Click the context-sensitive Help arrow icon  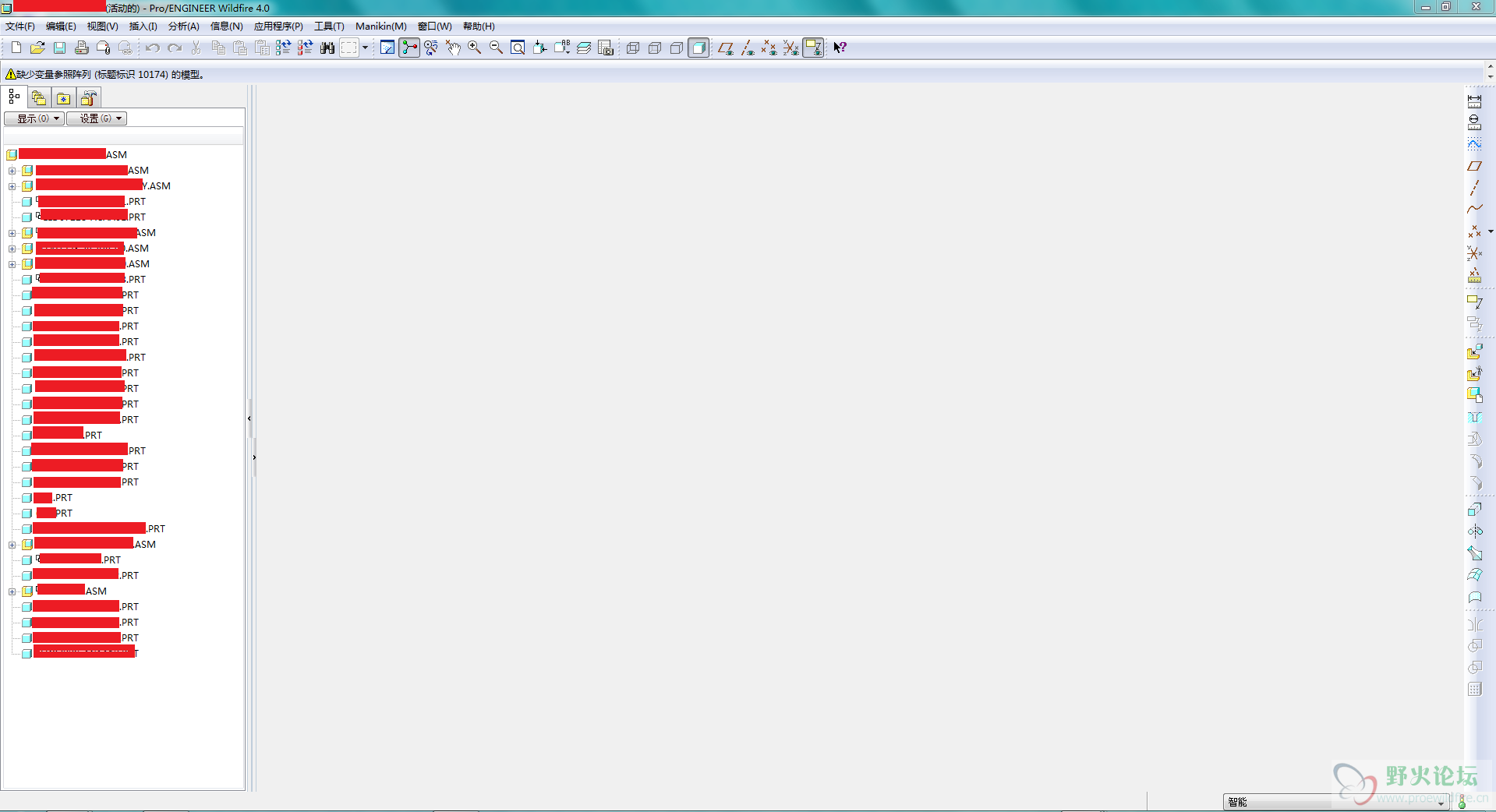(x=840, y=48)
